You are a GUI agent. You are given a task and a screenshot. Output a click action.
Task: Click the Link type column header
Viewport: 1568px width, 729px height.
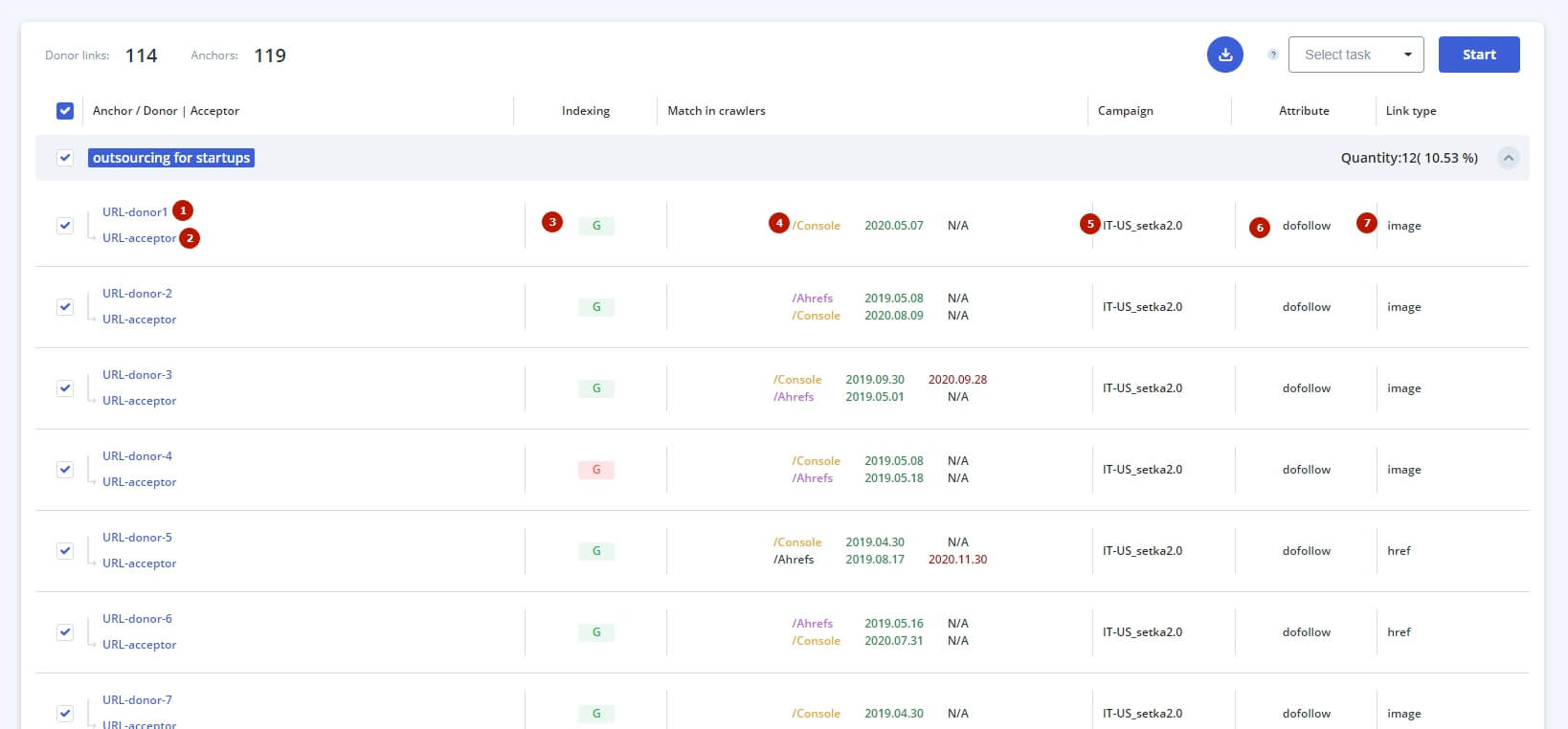tap(1411, 111)
